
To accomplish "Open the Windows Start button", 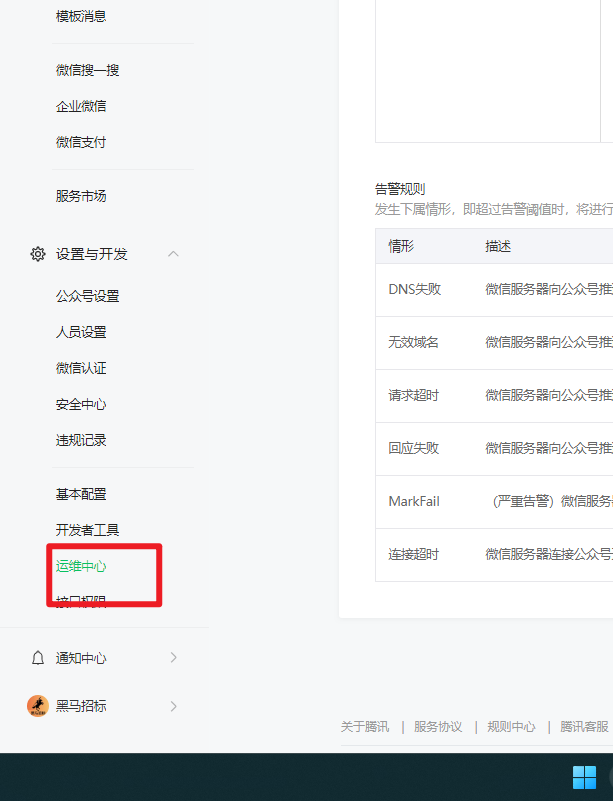I will pos(584,777).
